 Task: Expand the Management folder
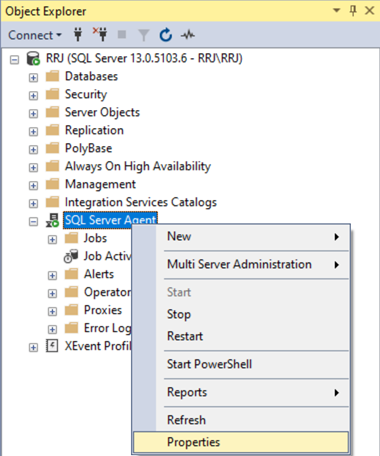click(33, 186)
